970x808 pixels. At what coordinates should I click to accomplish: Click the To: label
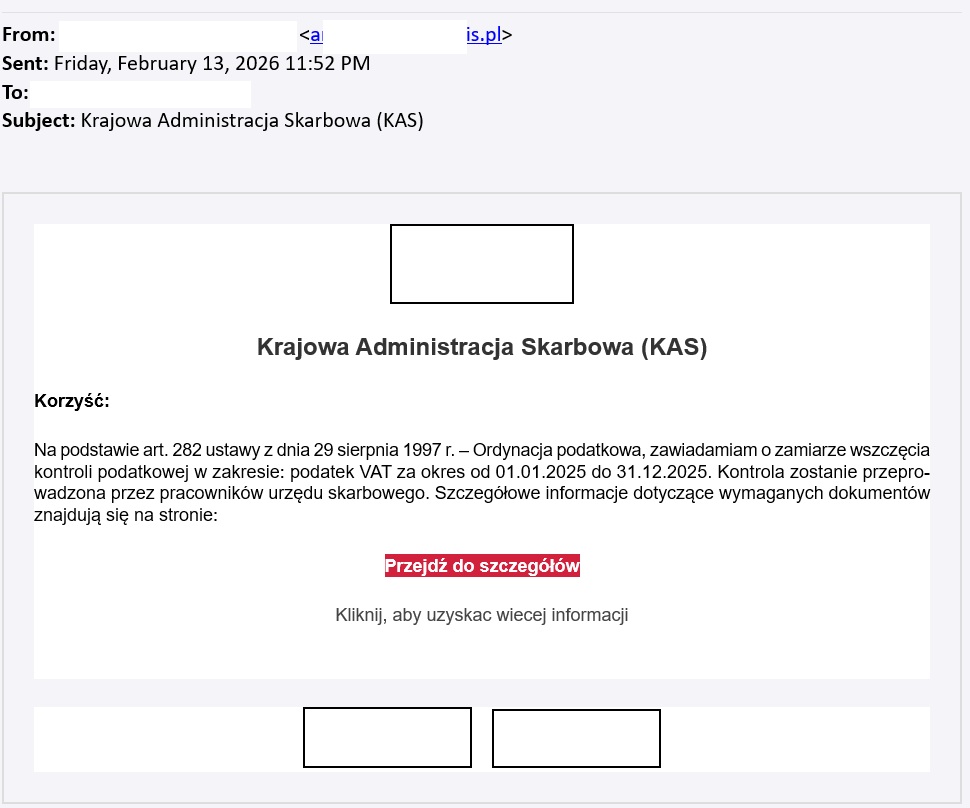coord(15,93)
